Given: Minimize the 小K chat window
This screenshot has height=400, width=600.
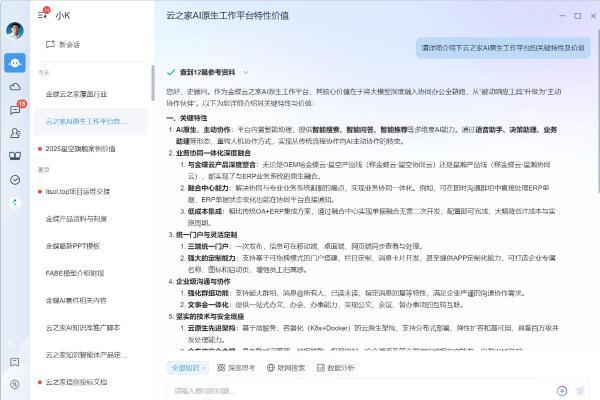Looking at the screenshot, I should [562, 16].
